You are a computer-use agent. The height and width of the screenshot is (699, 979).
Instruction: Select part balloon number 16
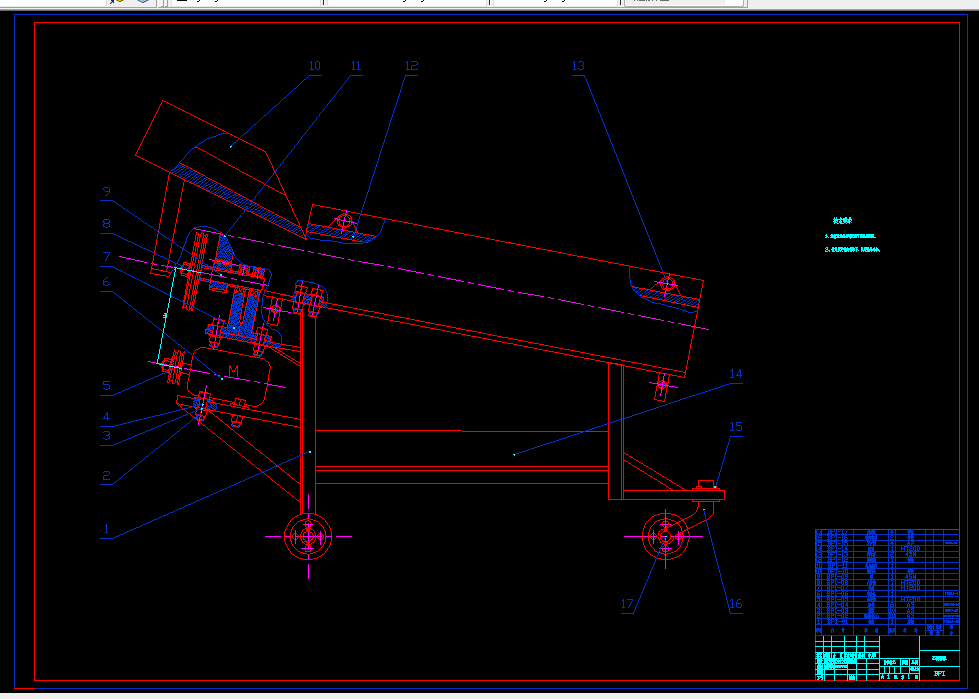(x=736, y=604)
